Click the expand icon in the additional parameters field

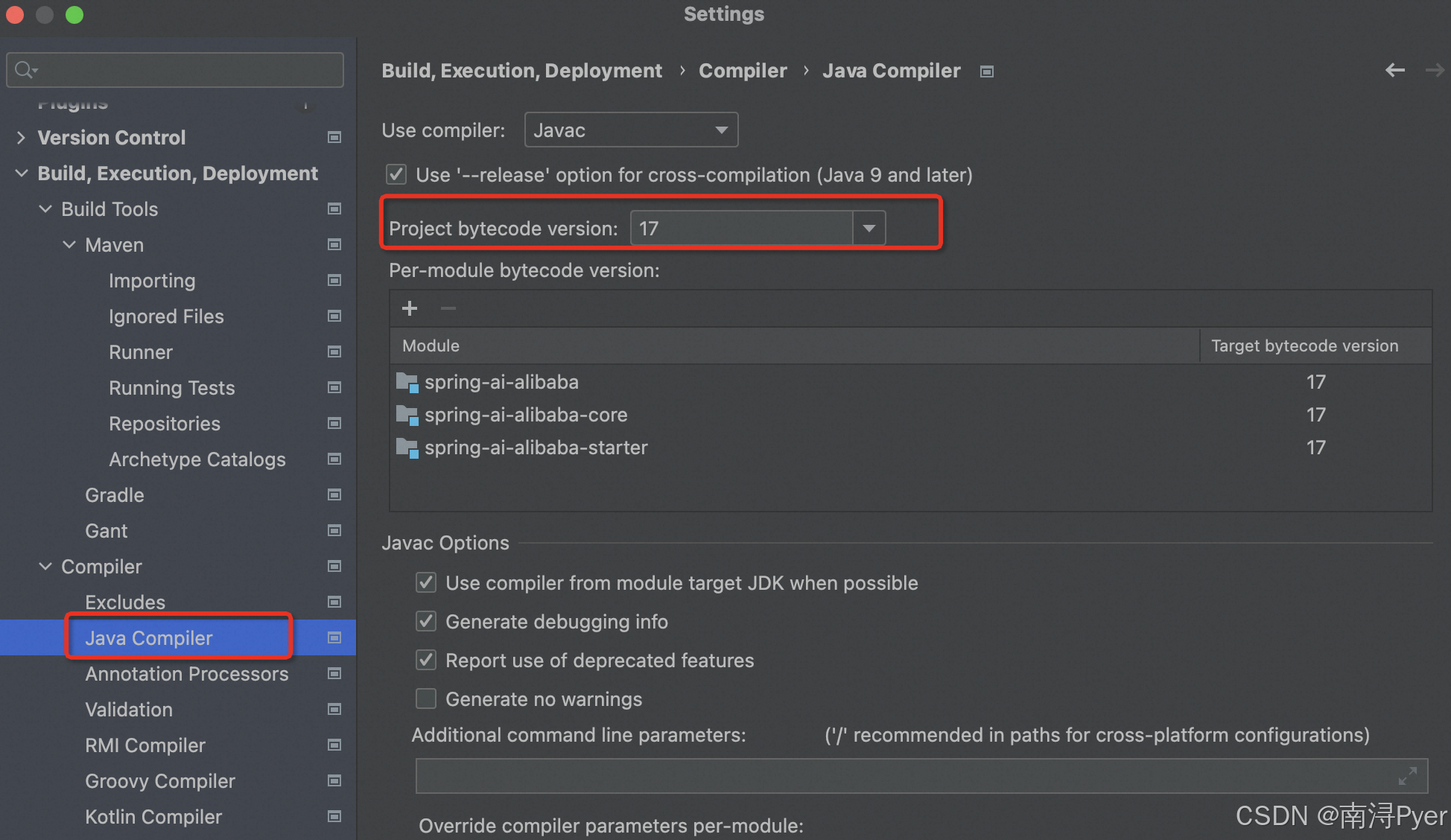click(1407, 776)
